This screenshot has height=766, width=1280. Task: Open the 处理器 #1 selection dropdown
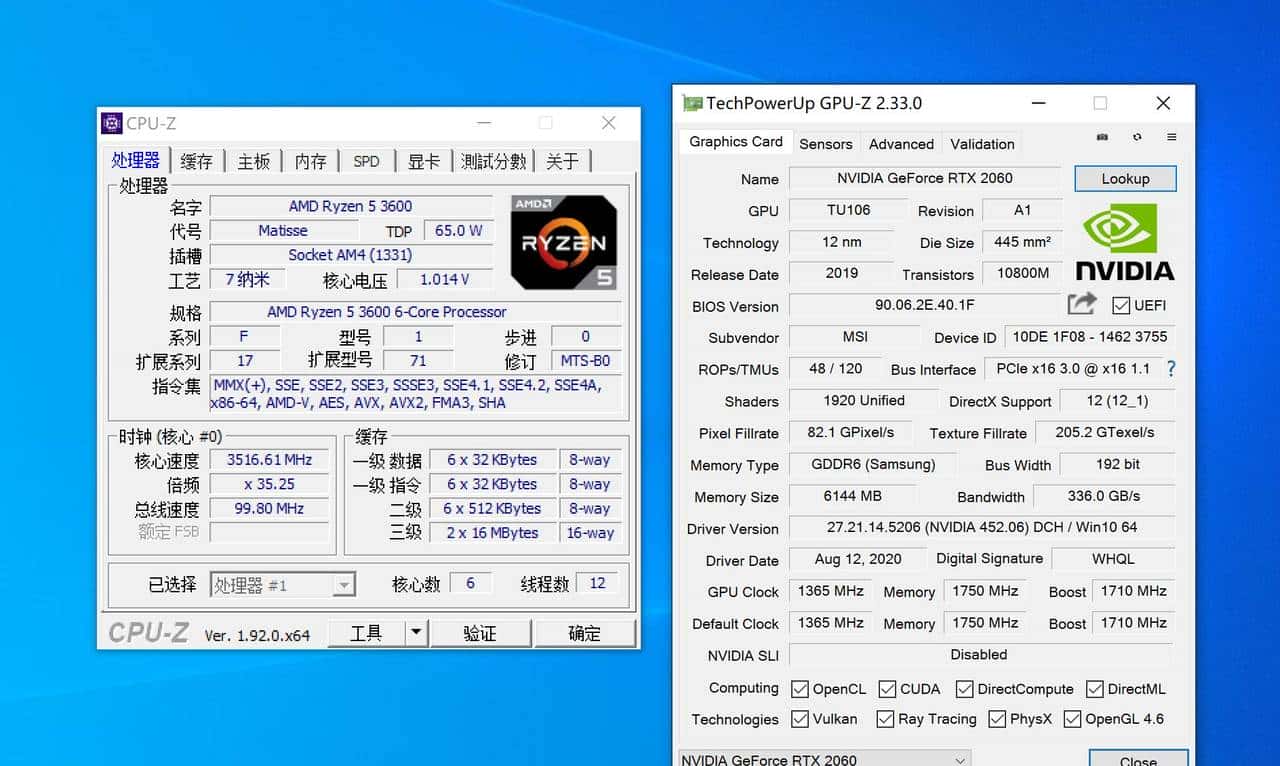[x=344, y=584]
